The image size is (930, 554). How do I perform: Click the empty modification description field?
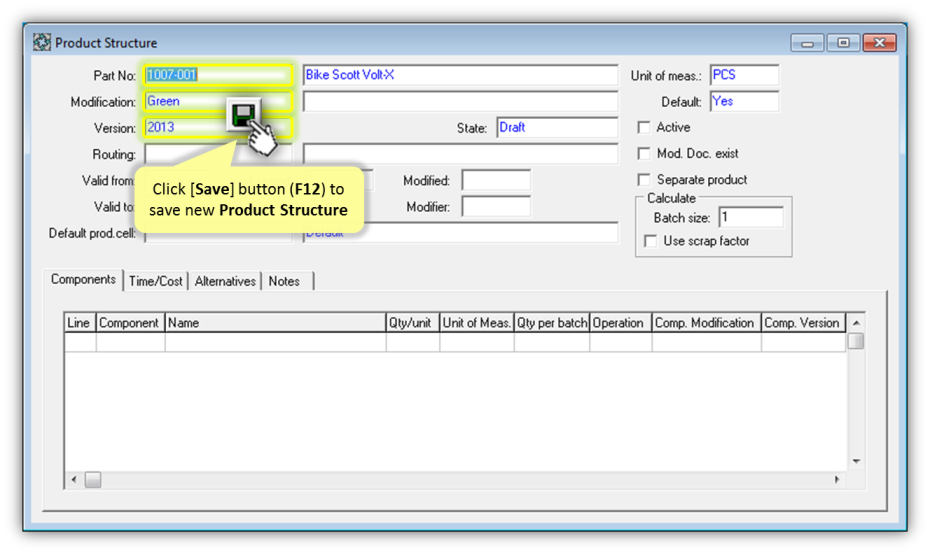click(460, 101)
